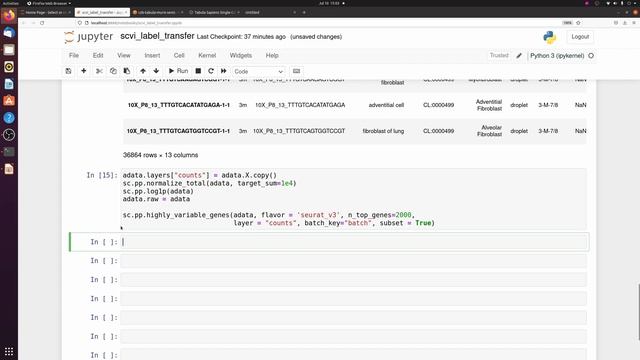Viewport: 640px width, 360px height.
Task: Click the '36864 rows × 13 columns' text
Action: [160, 155]
